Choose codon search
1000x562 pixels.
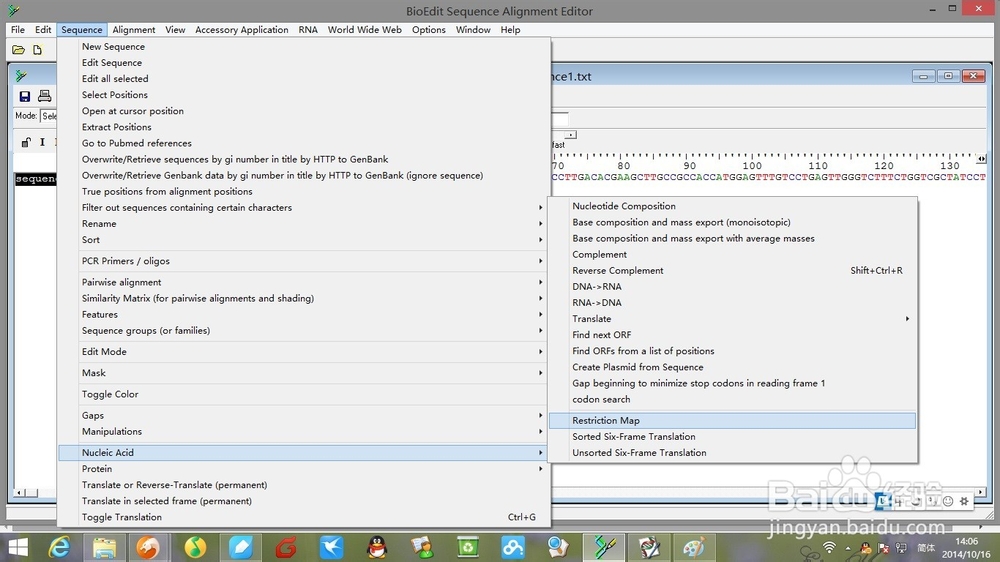[x=733, y=399]
